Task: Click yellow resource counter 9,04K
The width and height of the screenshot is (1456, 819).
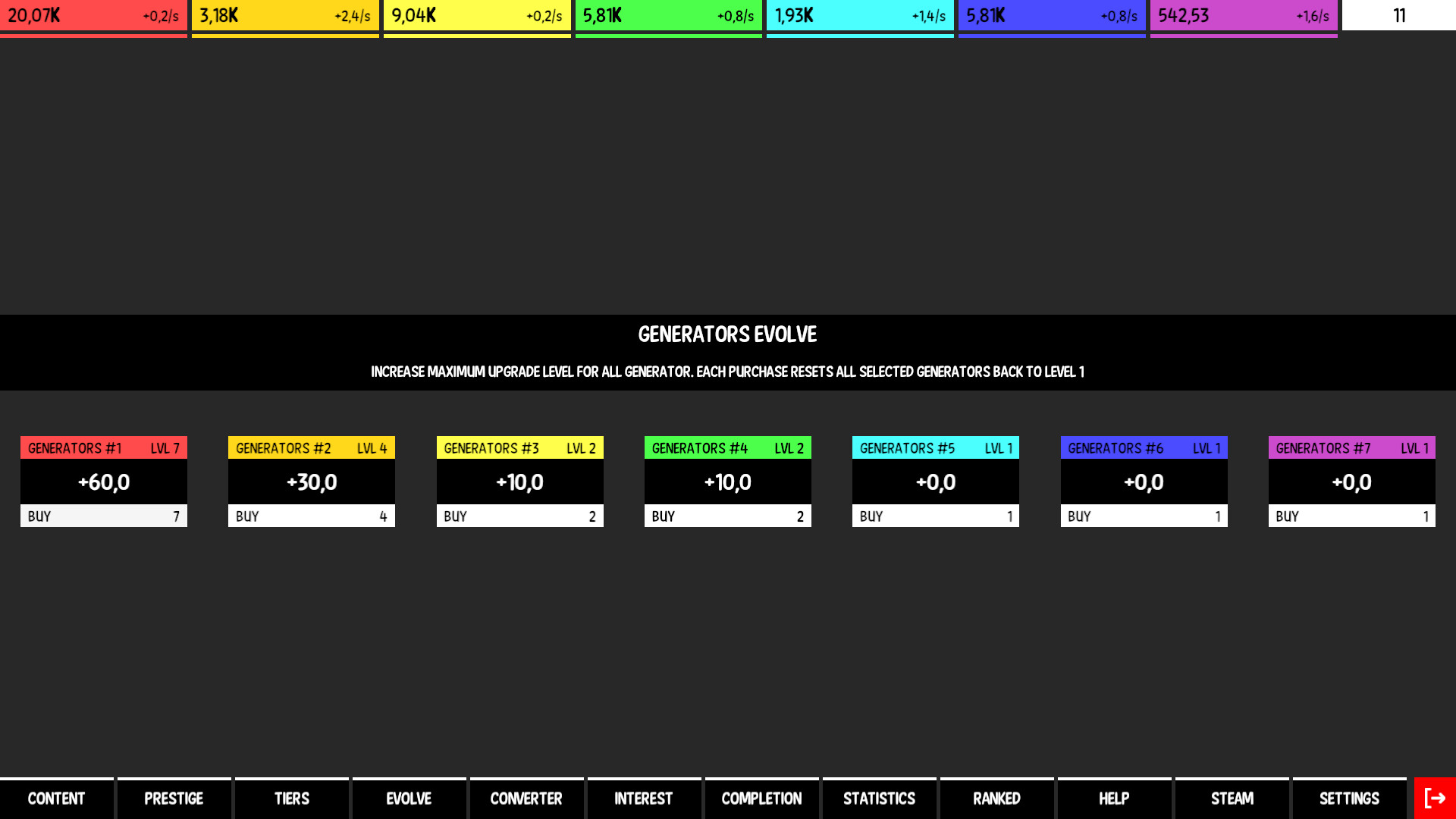Action: pyautogui.click(x=477, y=16)
